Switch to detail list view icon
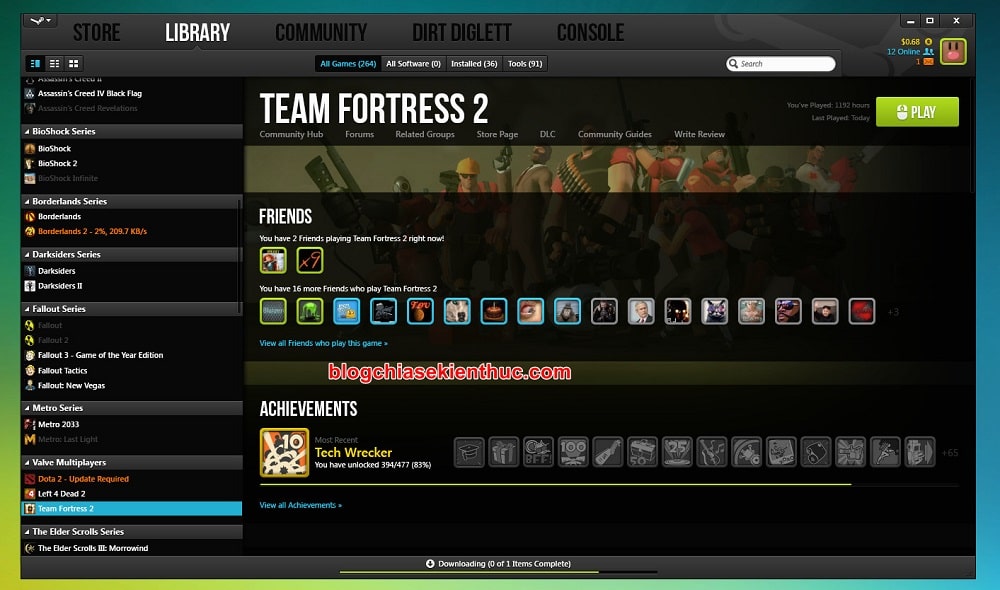Viewport: 1000px width, 590px height. 36,63
